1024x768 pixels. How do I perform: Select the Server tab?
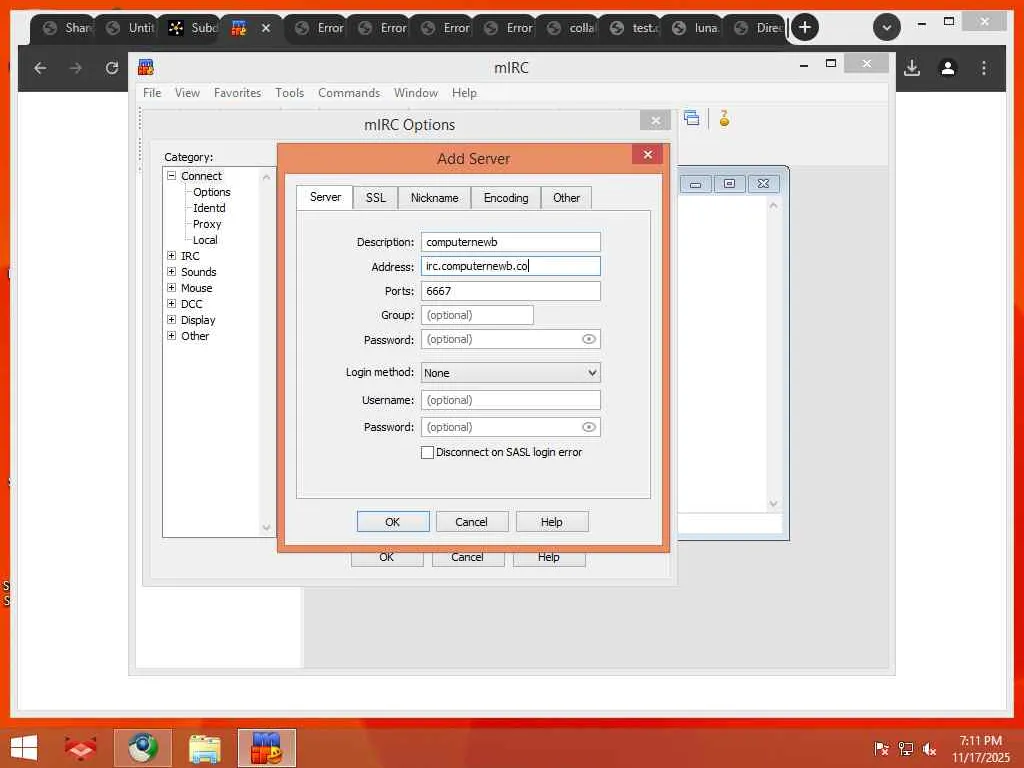coord(325,197)
